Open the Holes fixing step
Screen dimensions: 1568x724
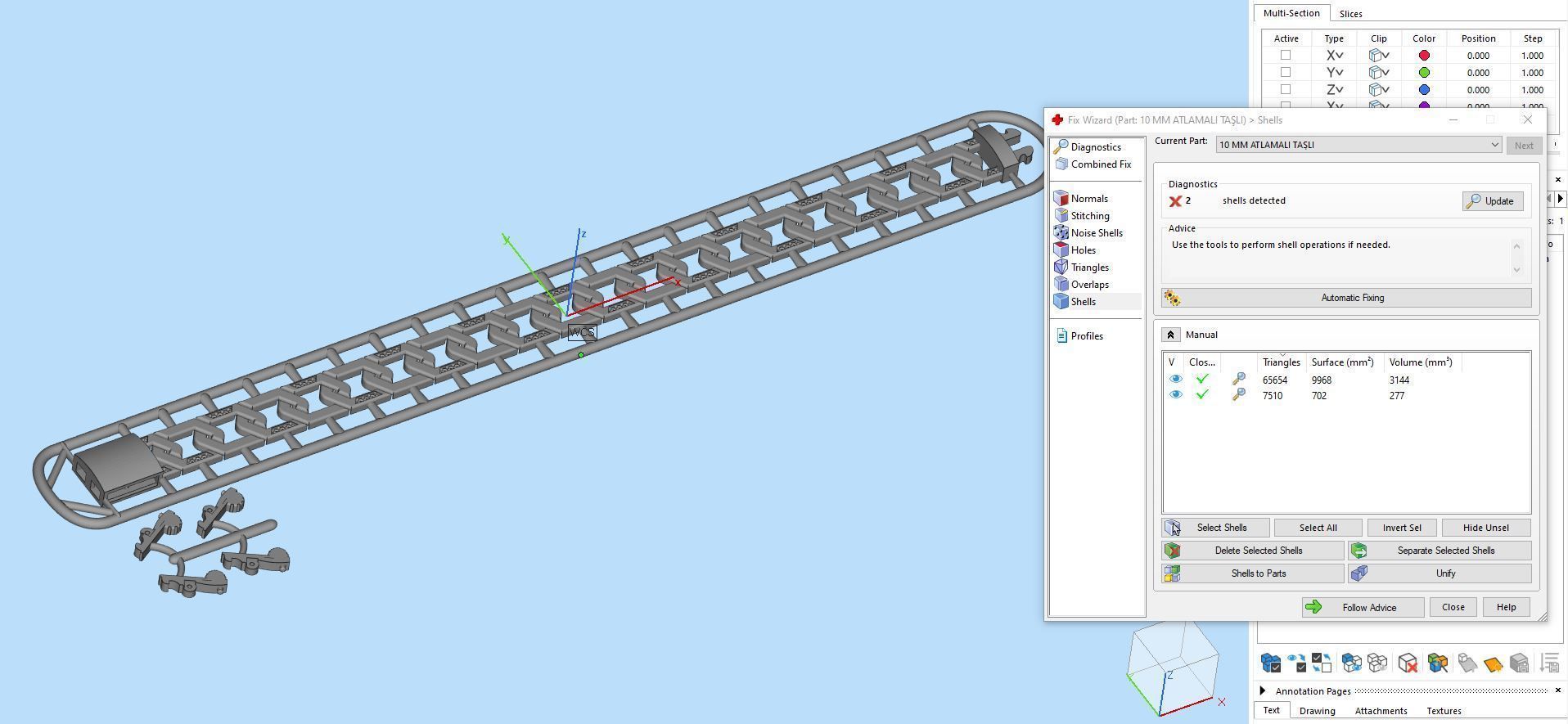[x=1083, y=250]
